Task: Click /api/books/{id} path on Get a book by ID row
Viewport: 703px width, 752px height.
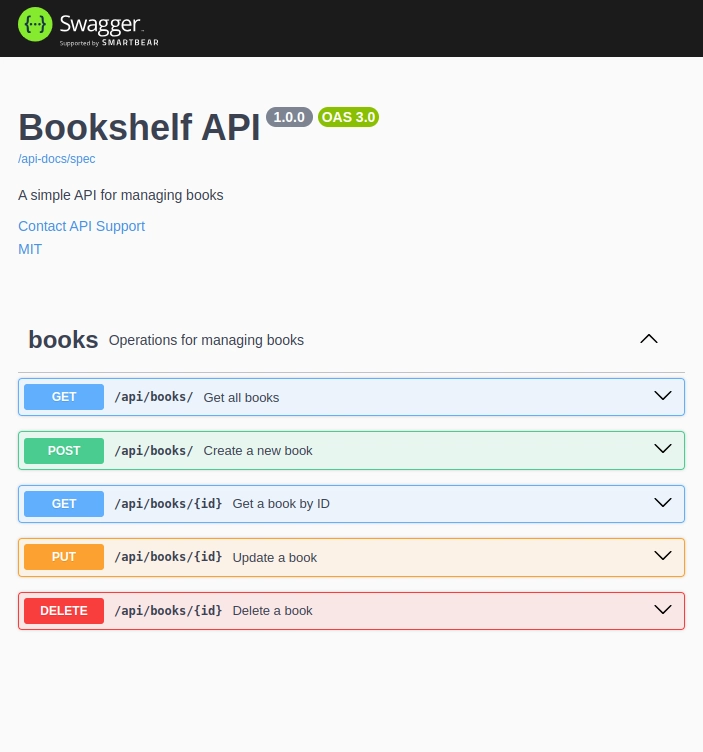Action: 168,504
